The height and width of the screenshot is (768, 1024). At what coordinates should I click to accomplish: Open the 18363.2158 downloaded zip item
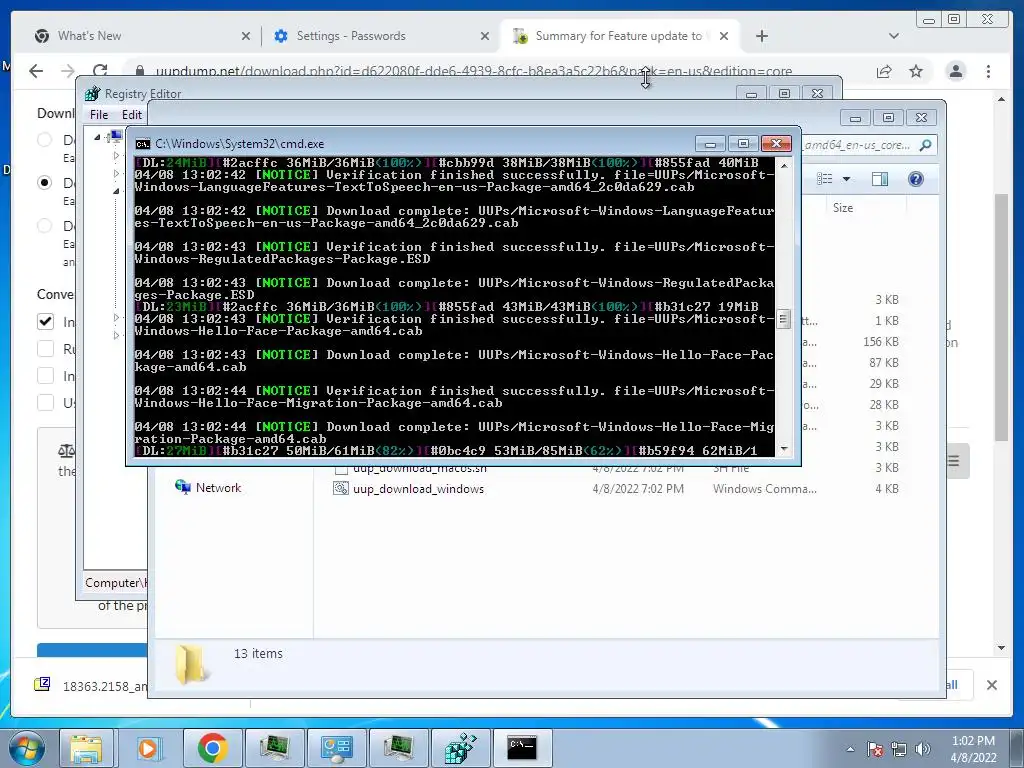tap(91, 686)
